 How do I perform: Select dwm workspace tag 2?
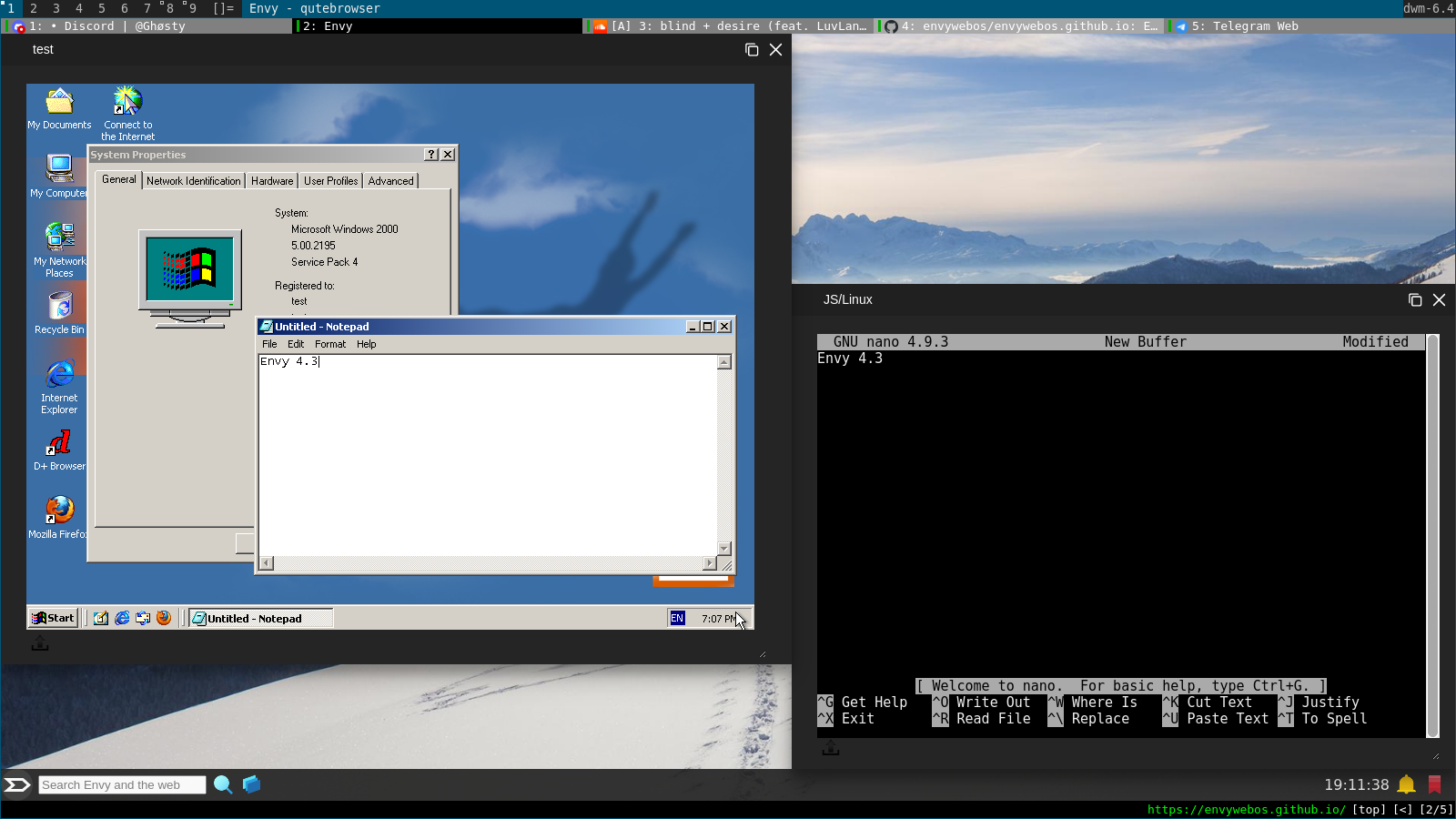pos(34,8)
